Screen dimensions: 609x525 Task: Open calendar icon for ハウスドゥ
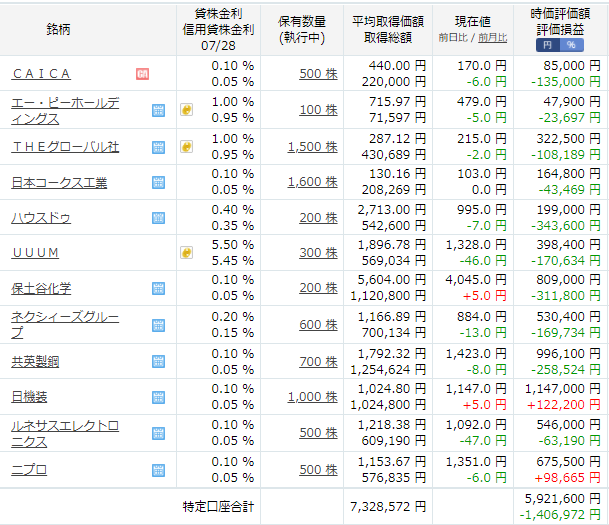pyautogui.click(x=158, y=218)
